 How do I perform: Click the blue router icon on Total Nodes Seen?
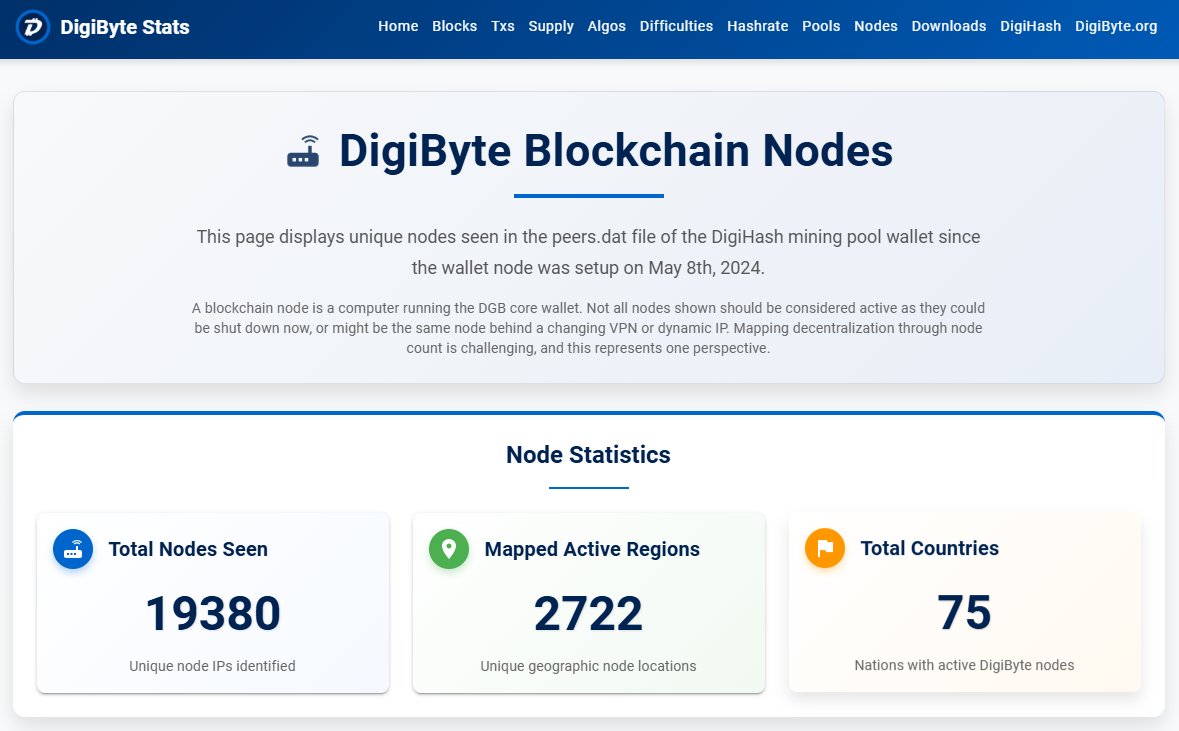73,549
